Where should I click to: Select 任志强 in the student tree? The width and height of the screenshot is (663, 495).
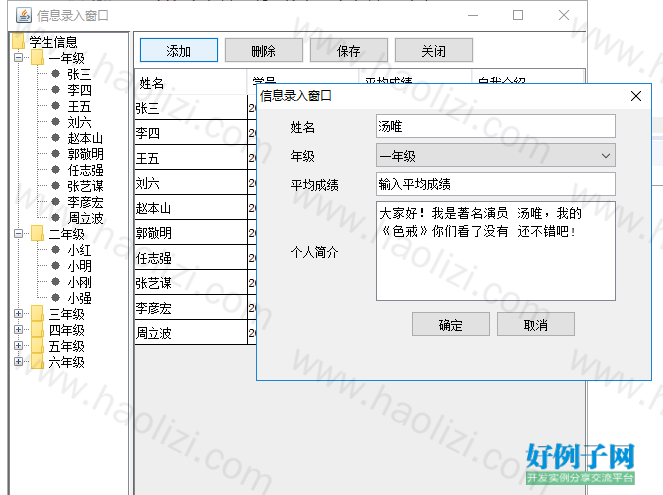tap(85, 170)
